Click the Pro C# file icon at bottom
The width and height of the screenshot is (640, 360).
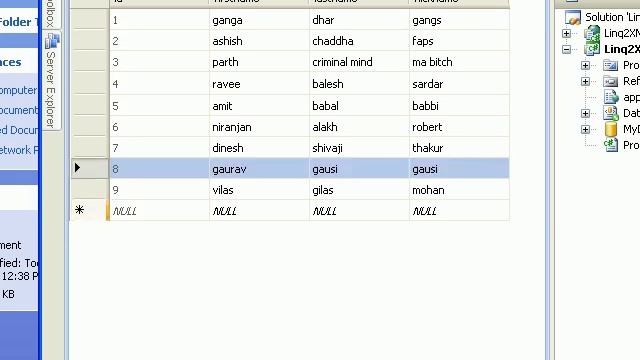pyautogui.click(x=611, y=145)
